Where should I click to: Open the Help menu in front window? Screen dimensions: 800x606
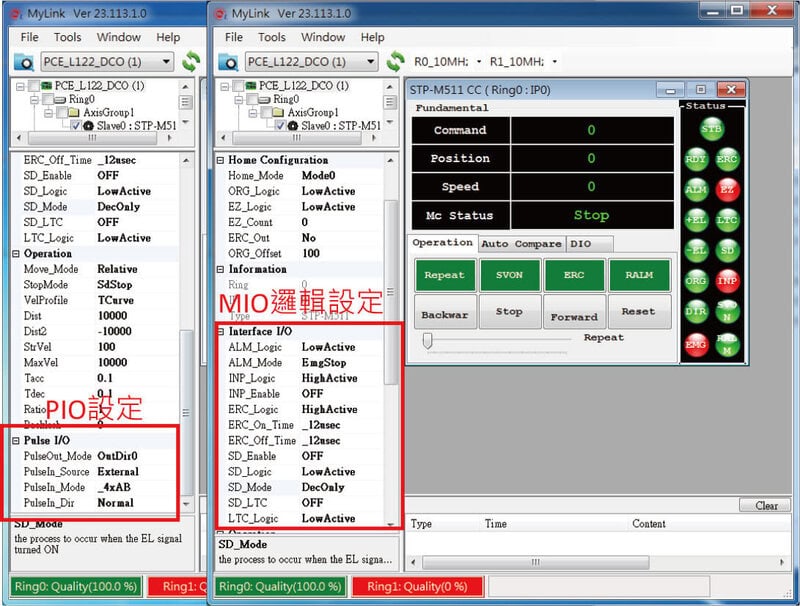(372, 37)
